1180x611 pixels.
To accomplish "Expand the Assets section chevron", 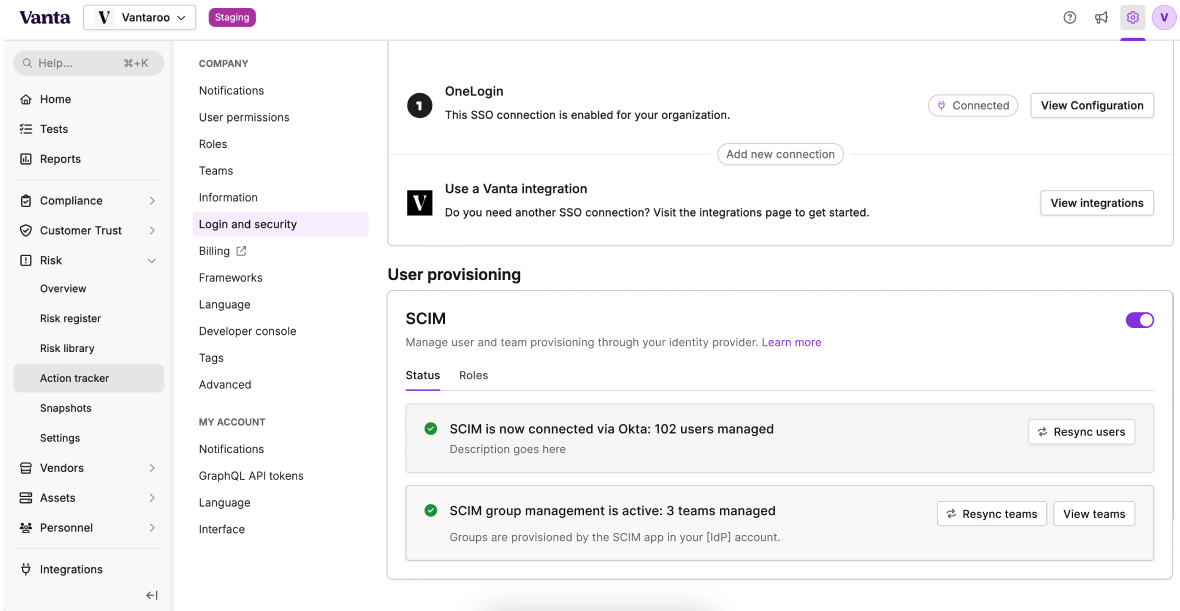I will pos(152,498).
